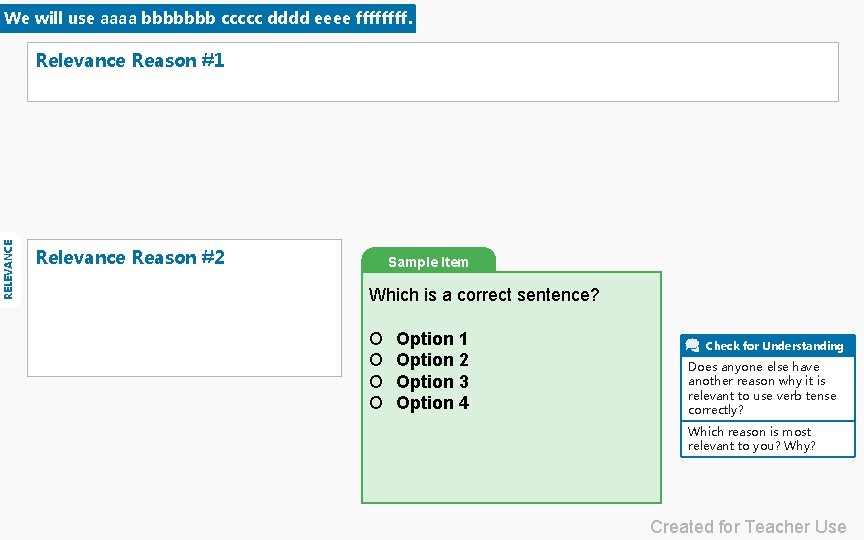This screenshot has width=864, height=540.
Task: Choose the Option 2 radio button
Action: [376, 360]
